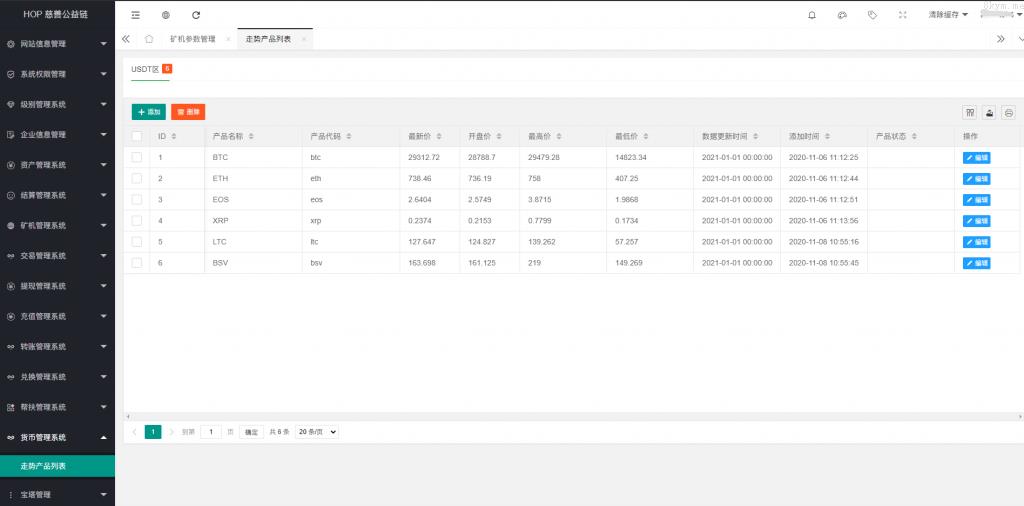Screen dimensions: 1024x506
Task: Click the green 添加 button
Action: pyautogui.click(x=149, y=113)
